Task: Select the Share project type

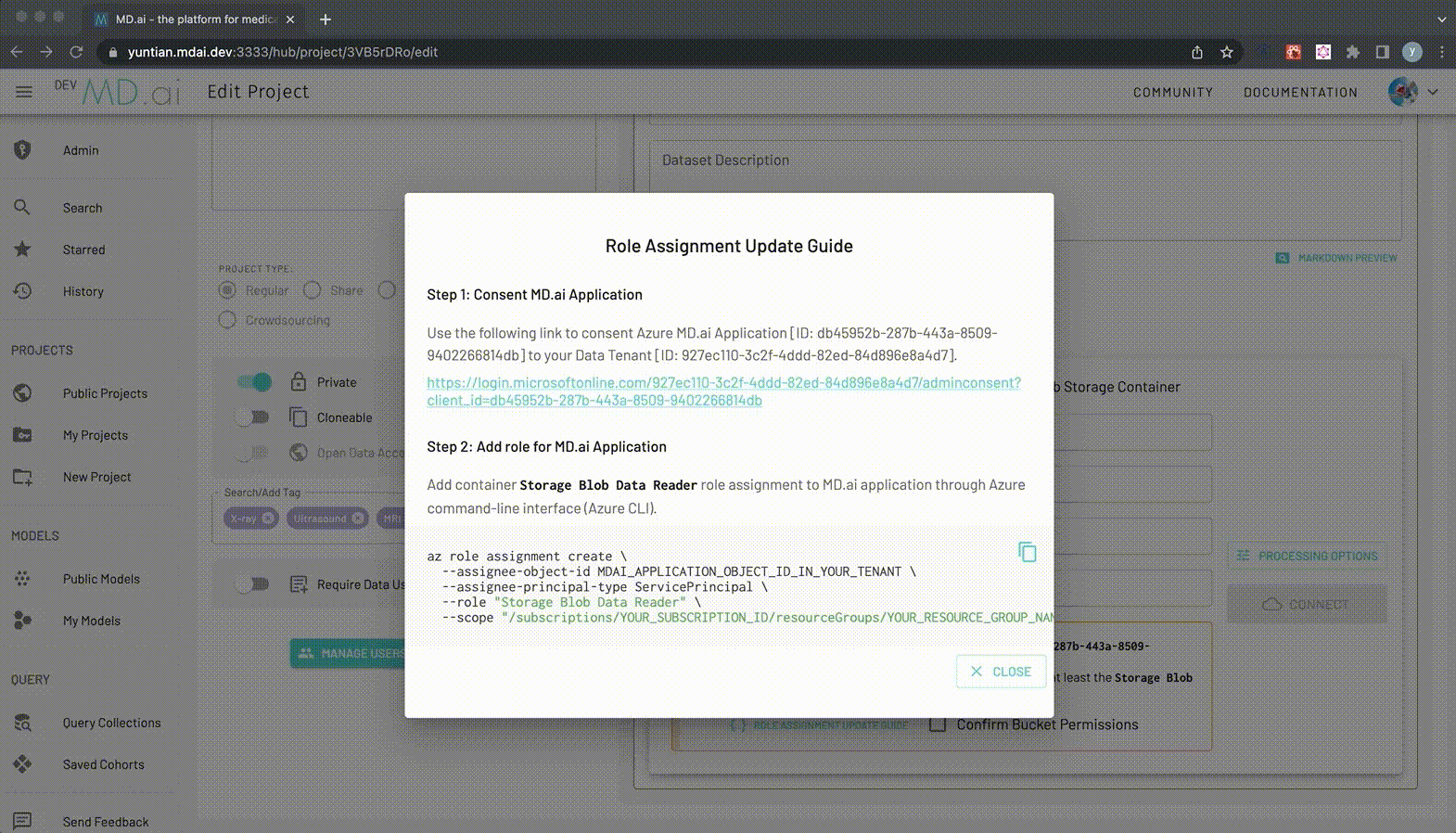Action: tap(313, 290)
